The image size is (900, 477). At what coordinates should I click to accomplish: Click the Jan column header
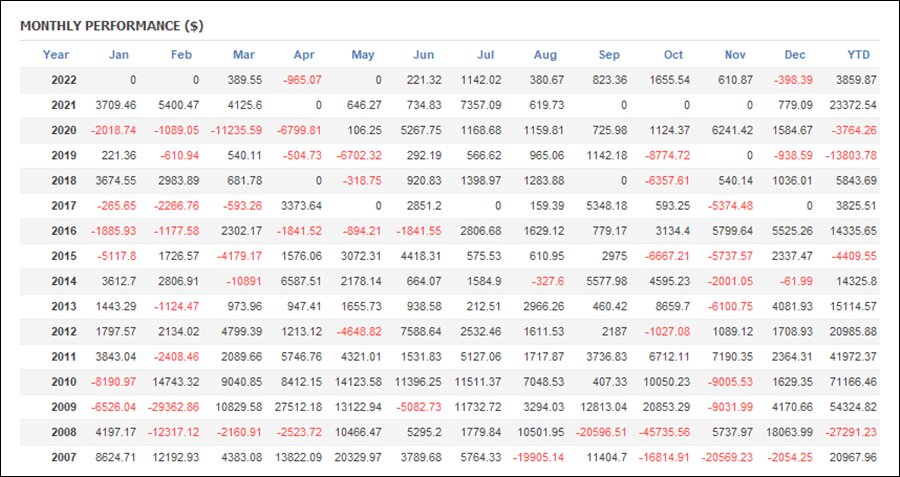(x=119, y=55)
